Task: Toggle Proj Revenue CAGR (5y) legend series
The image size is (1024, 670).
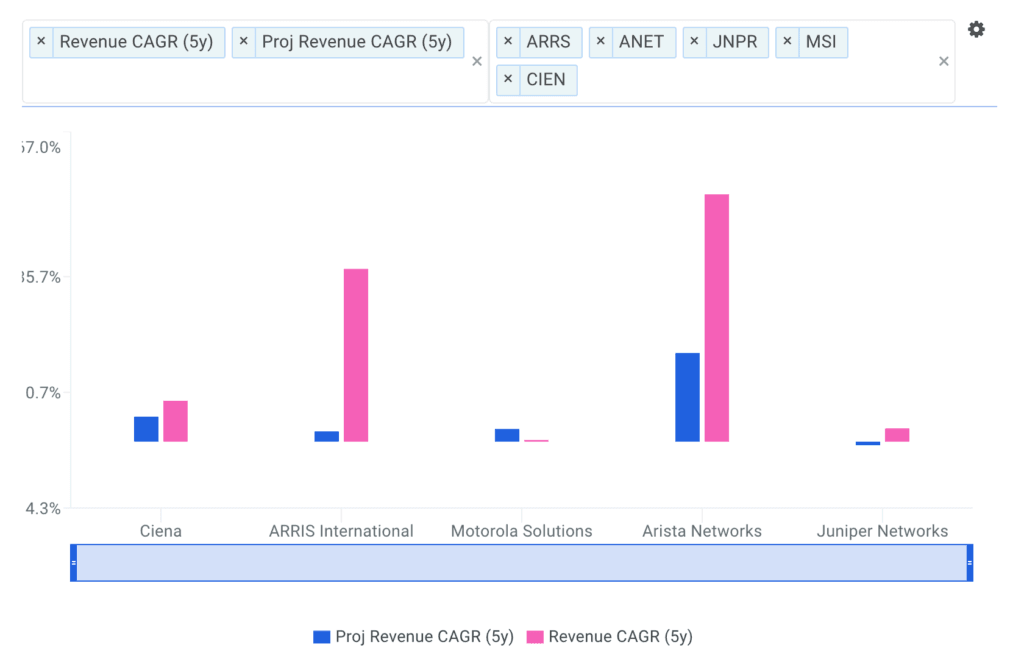Action: pyautogui.click(x=413, y=637)
